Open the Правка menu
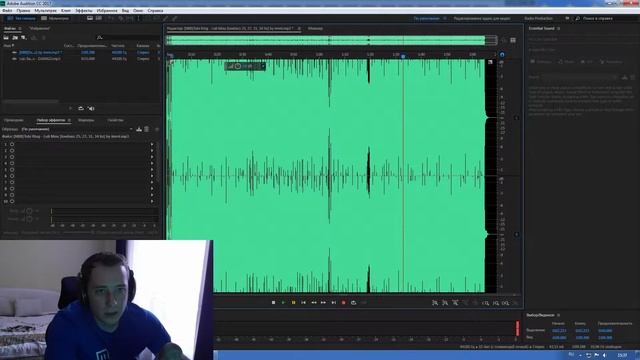Screen dimensions: 640x360 [x=23, y=11]
